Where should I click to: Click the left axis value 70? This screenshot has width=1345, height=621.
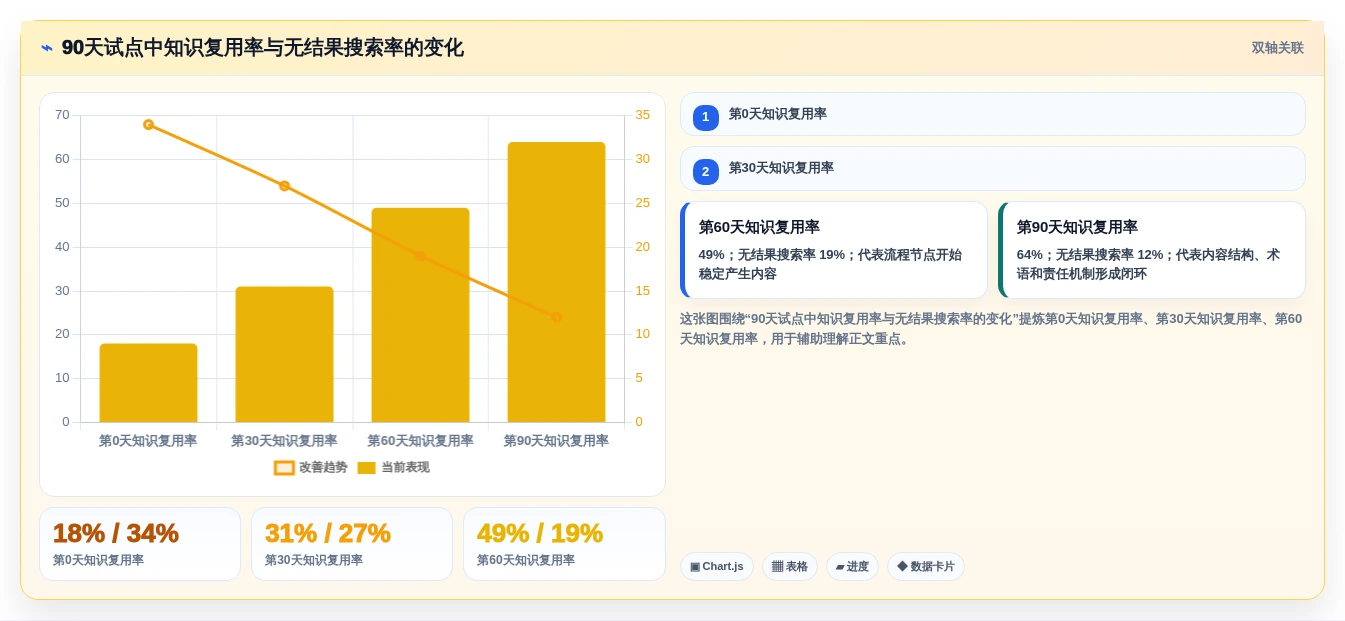(x=62, y=115)
